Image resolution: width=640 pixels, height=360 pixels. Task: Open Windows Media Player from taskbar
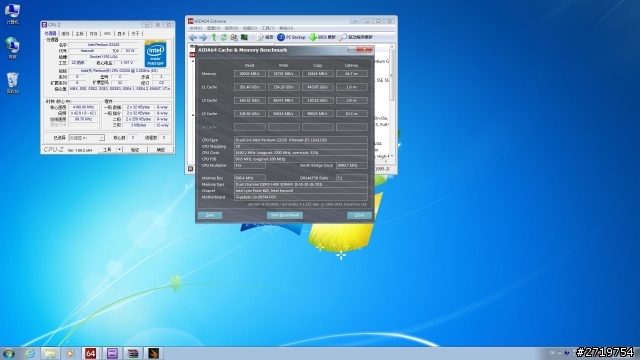click(x=70, y=353)
